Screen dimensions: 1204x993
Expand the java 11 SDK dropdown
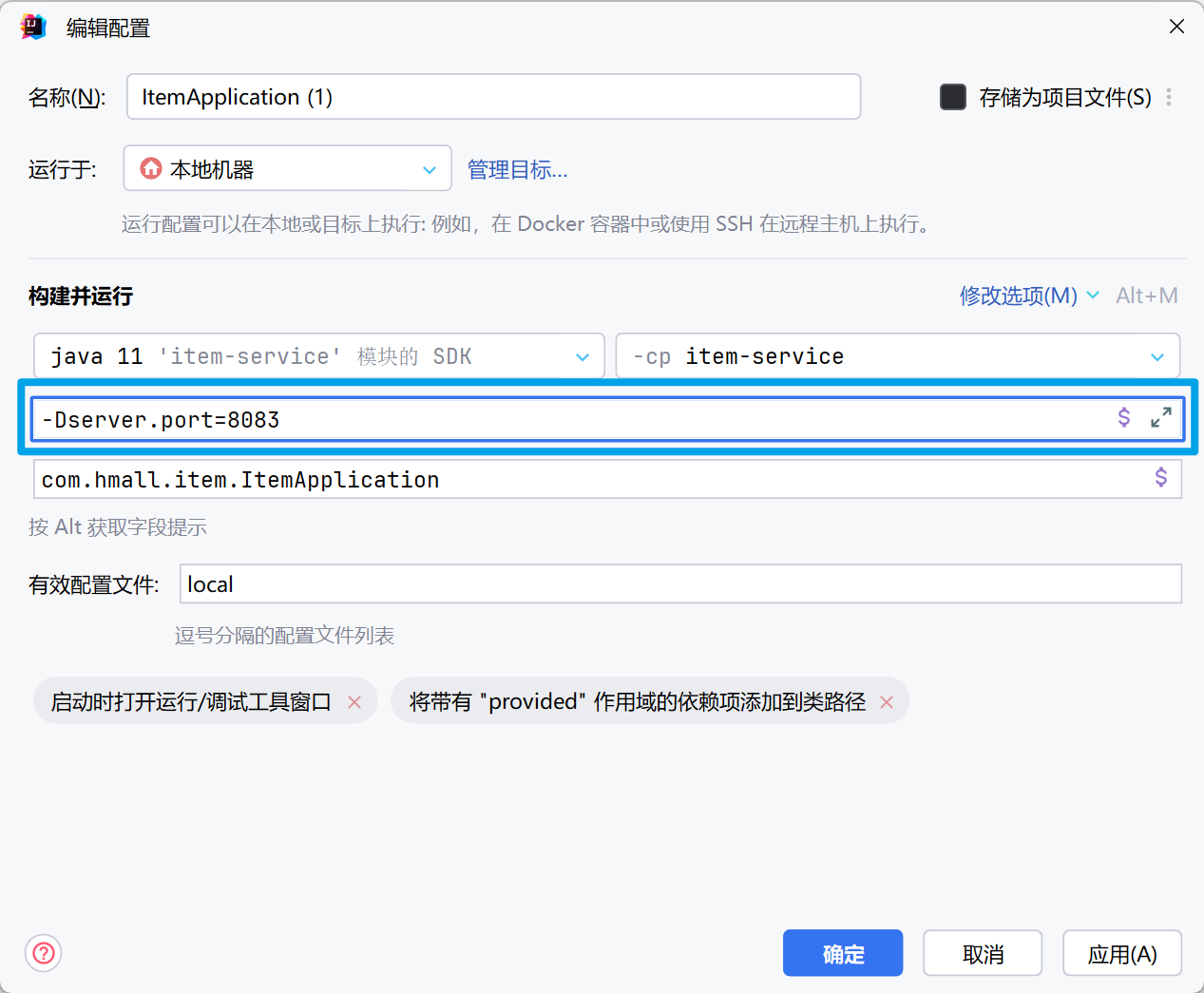[x=318, y=356]
